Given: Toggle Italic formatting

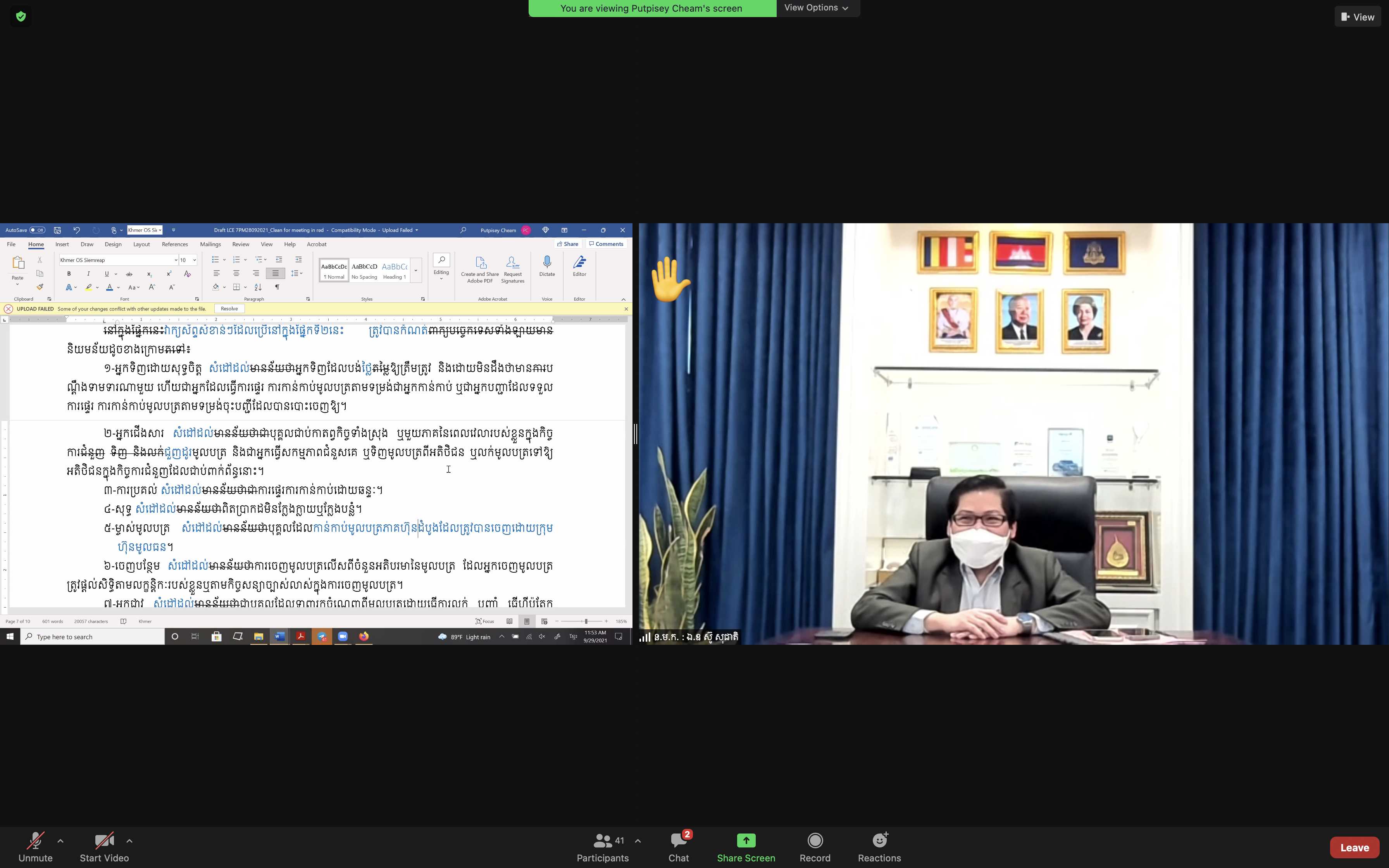Looking at the screenshot, I should click(88, 274).
